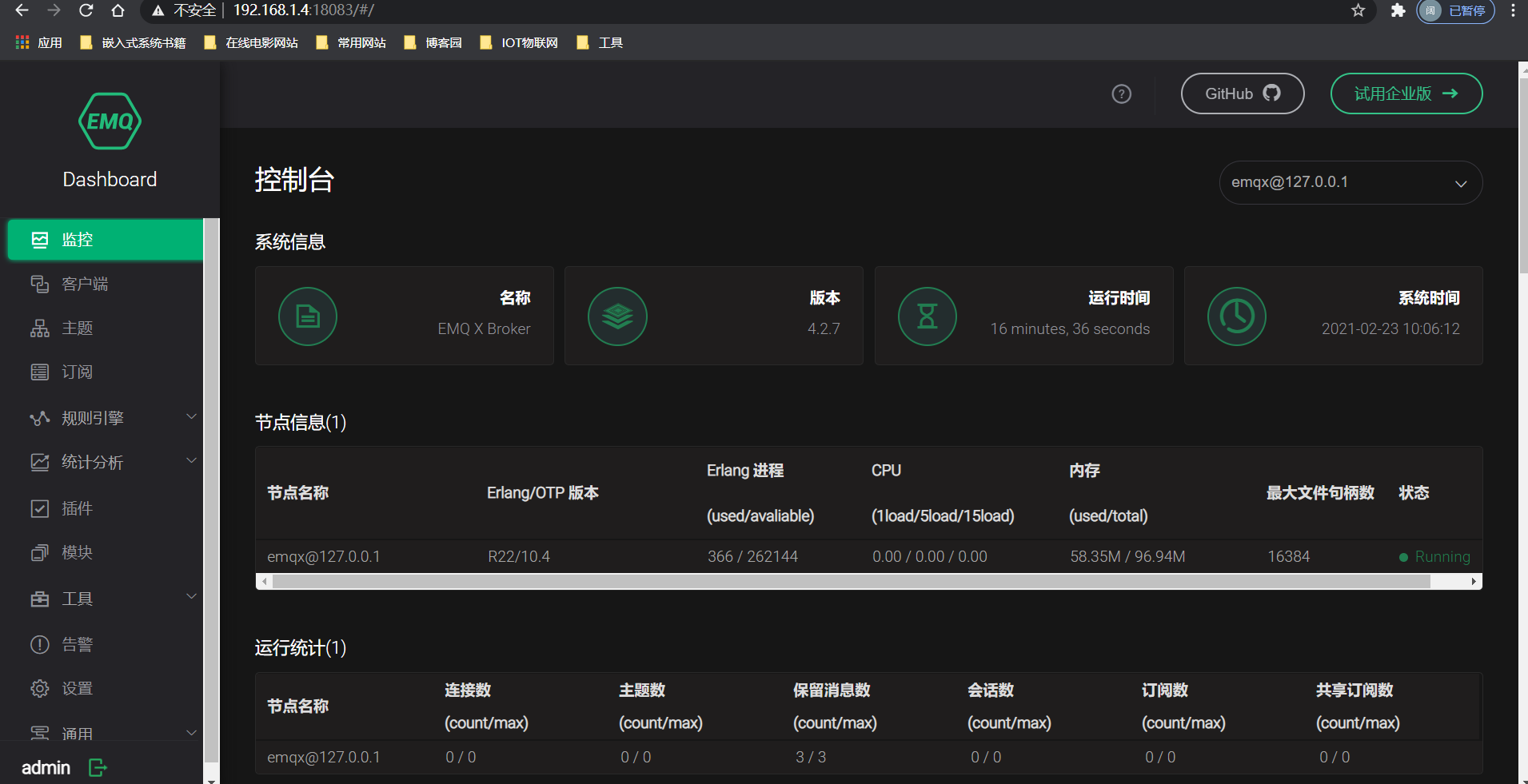Click the green Running status indicator

[x=1434, y=557]
